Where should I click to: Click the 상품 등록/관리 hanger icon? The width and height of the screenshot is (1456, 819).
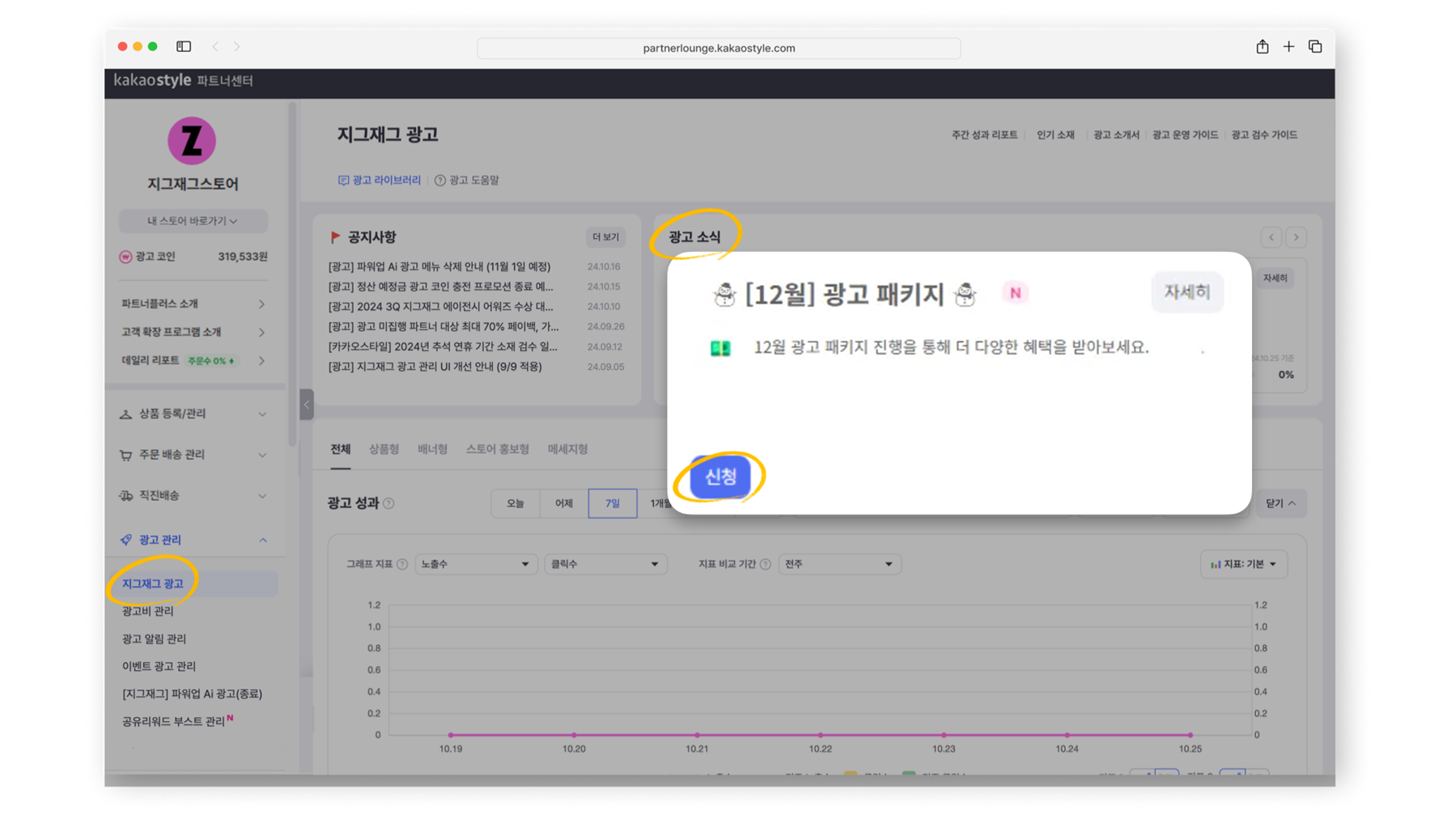pyautogui.click(x=125, y=414)
